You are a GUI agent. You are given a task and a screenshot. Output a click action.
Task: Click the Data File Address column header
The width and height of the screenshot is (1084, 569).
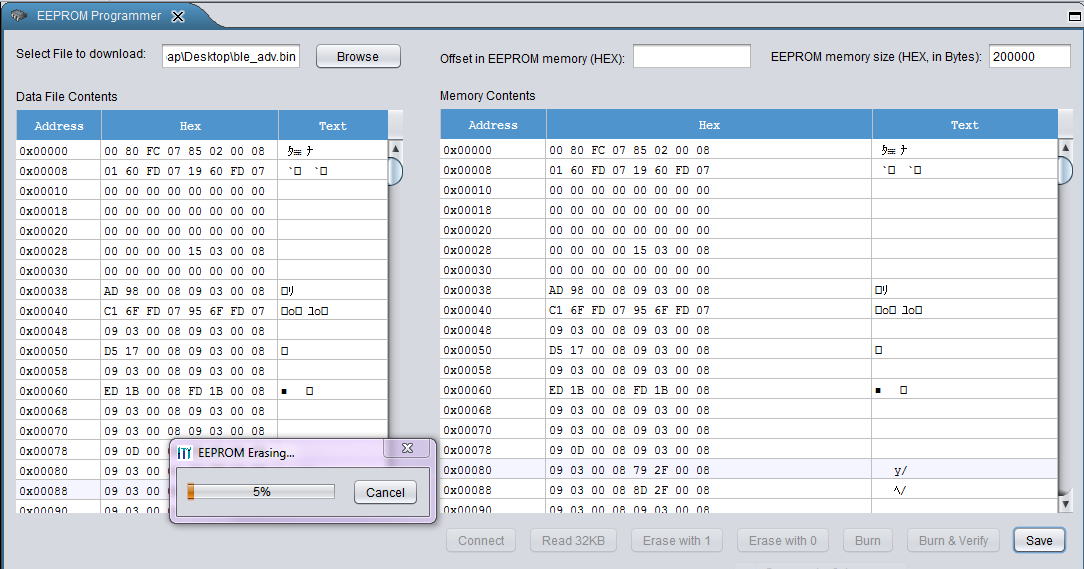pyautogui.click(x=59, y=126)
